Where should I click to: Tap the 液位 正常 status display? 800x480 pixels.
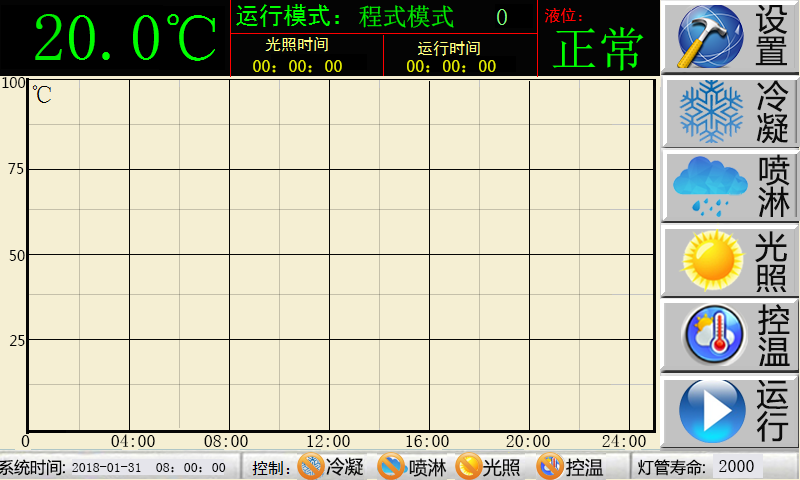pyautogui.click(x=598, y=48)
